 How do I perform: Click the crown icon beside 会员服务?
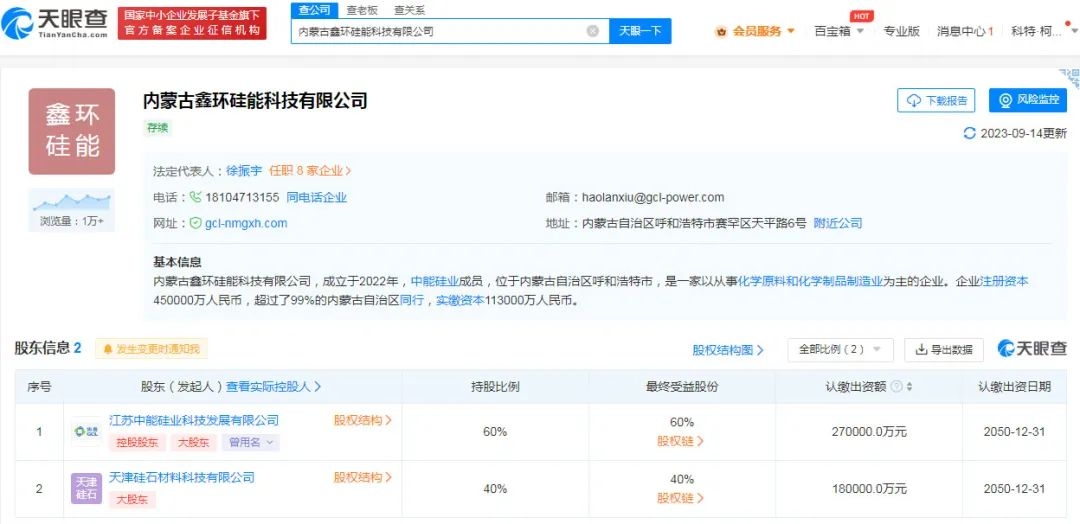click(721, 31)
